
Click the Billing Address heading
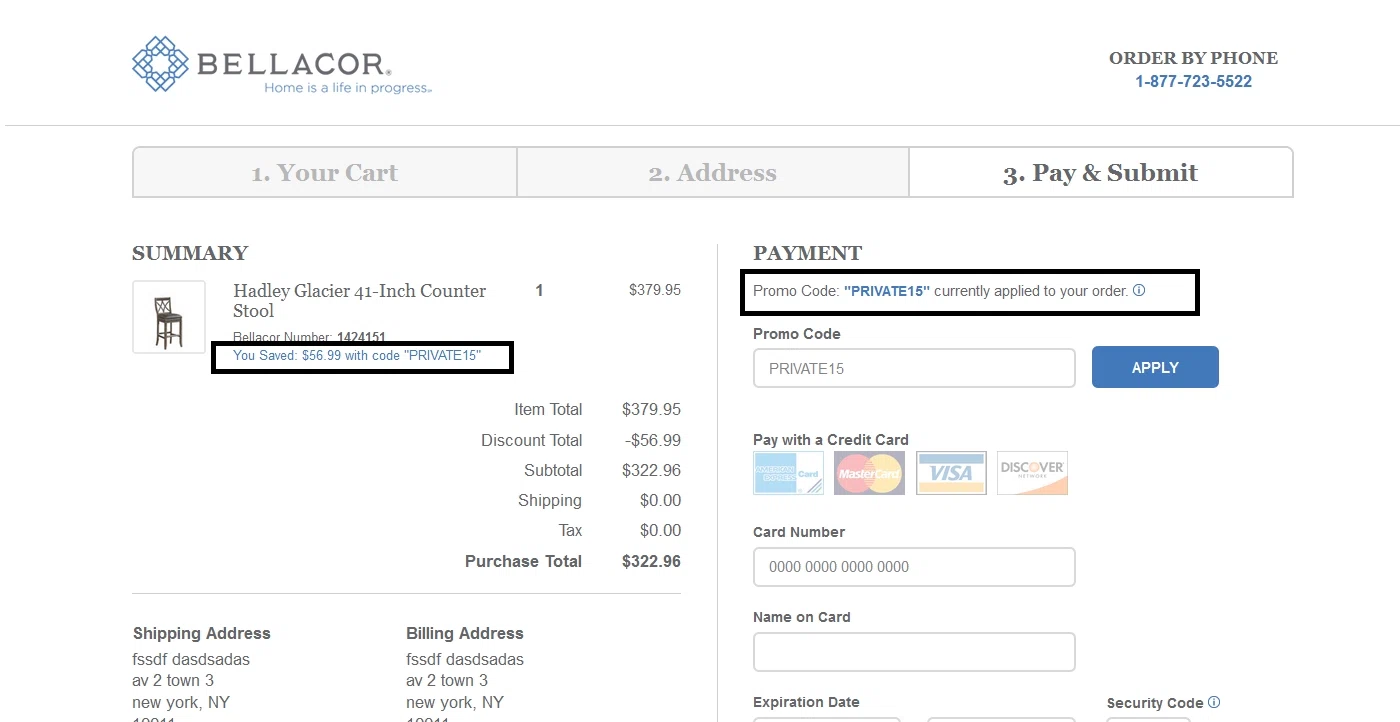465,633
